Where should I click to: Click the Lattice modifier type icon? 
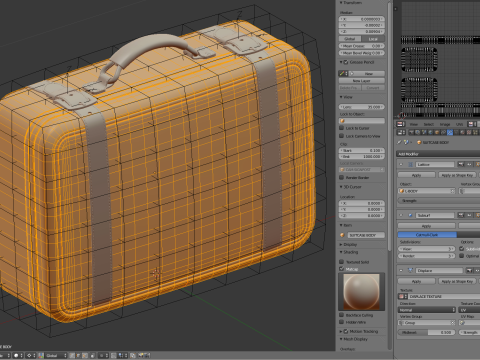click(411, 165)
